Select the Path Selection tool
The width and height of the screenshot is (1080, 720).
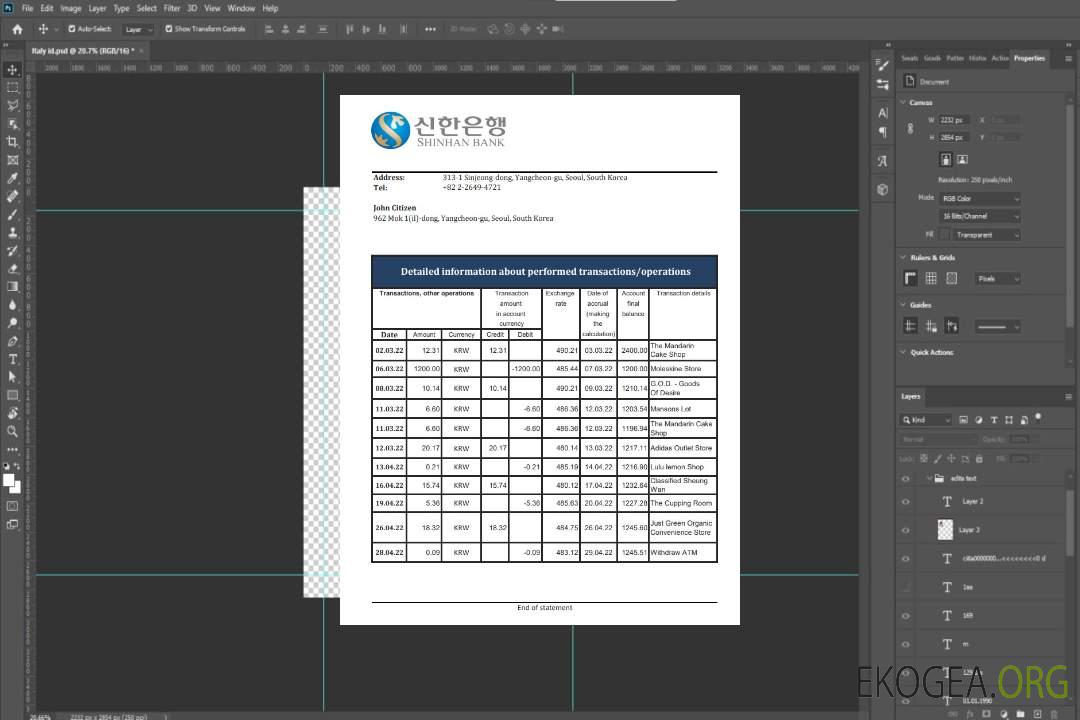click(12, 377)
